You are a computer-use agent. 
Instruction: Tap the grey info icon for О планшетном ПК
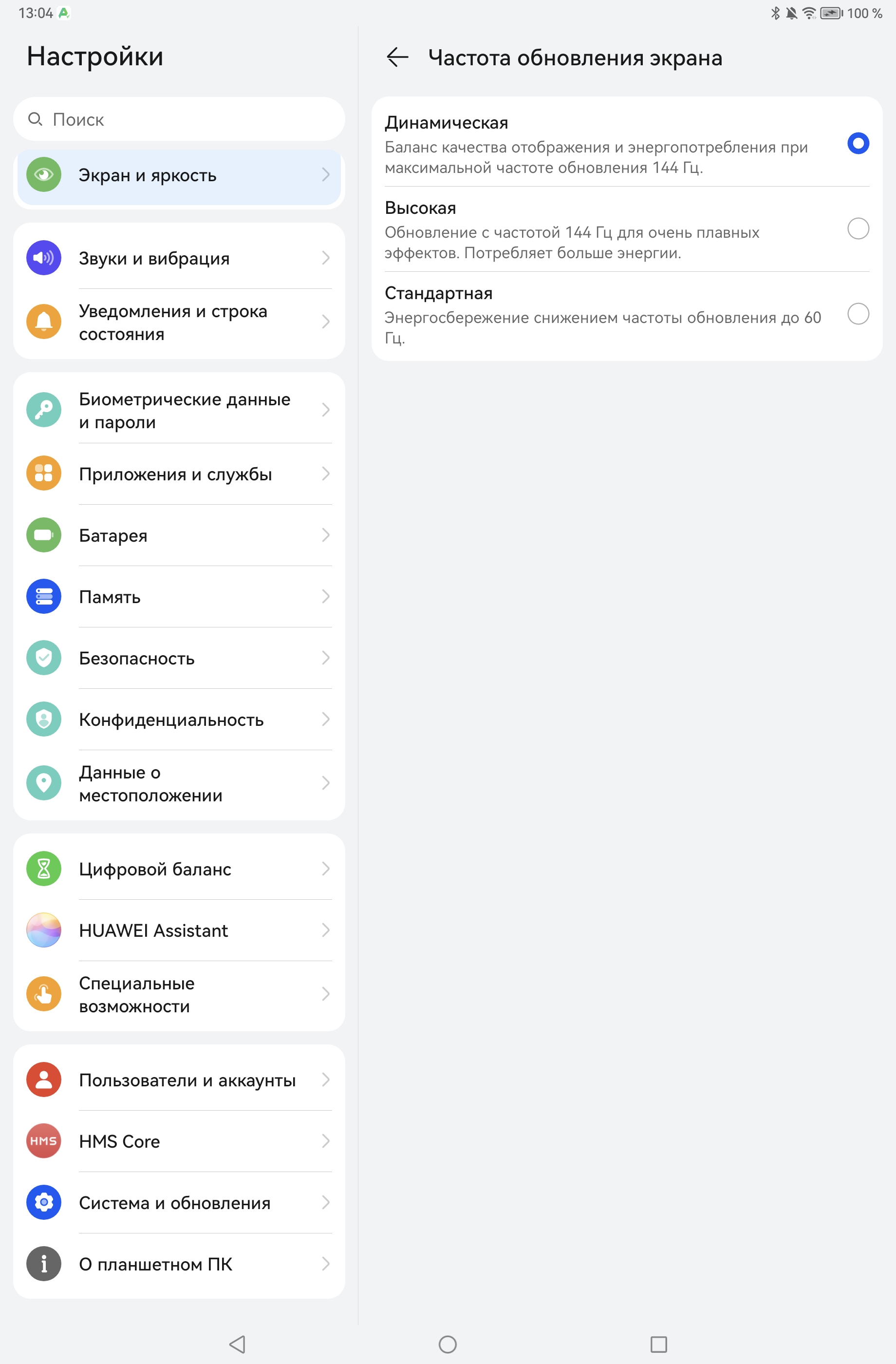[43, 1264]
